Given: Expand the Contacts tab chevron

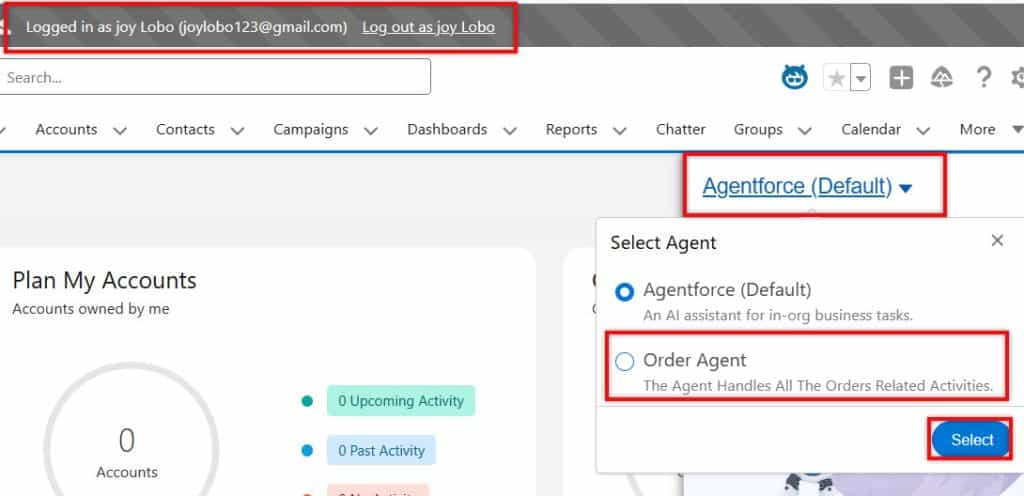Looking at the screenshot, I should click(x=238, y=131).
